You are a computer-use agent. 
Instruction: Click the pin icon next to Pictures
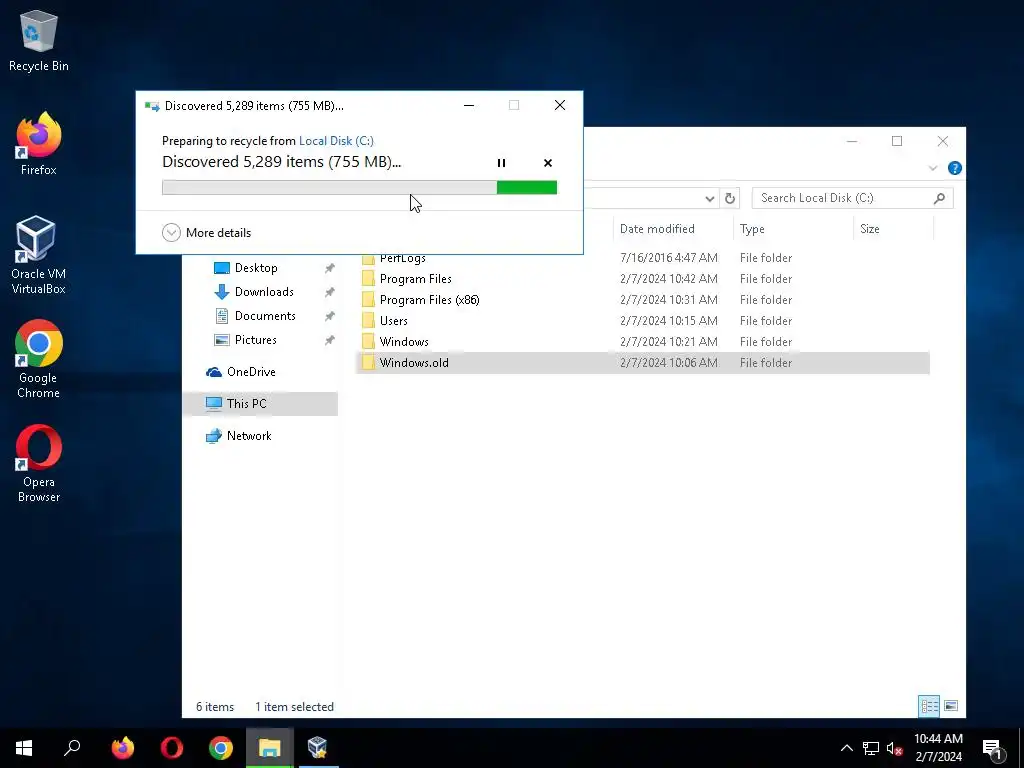330,340
